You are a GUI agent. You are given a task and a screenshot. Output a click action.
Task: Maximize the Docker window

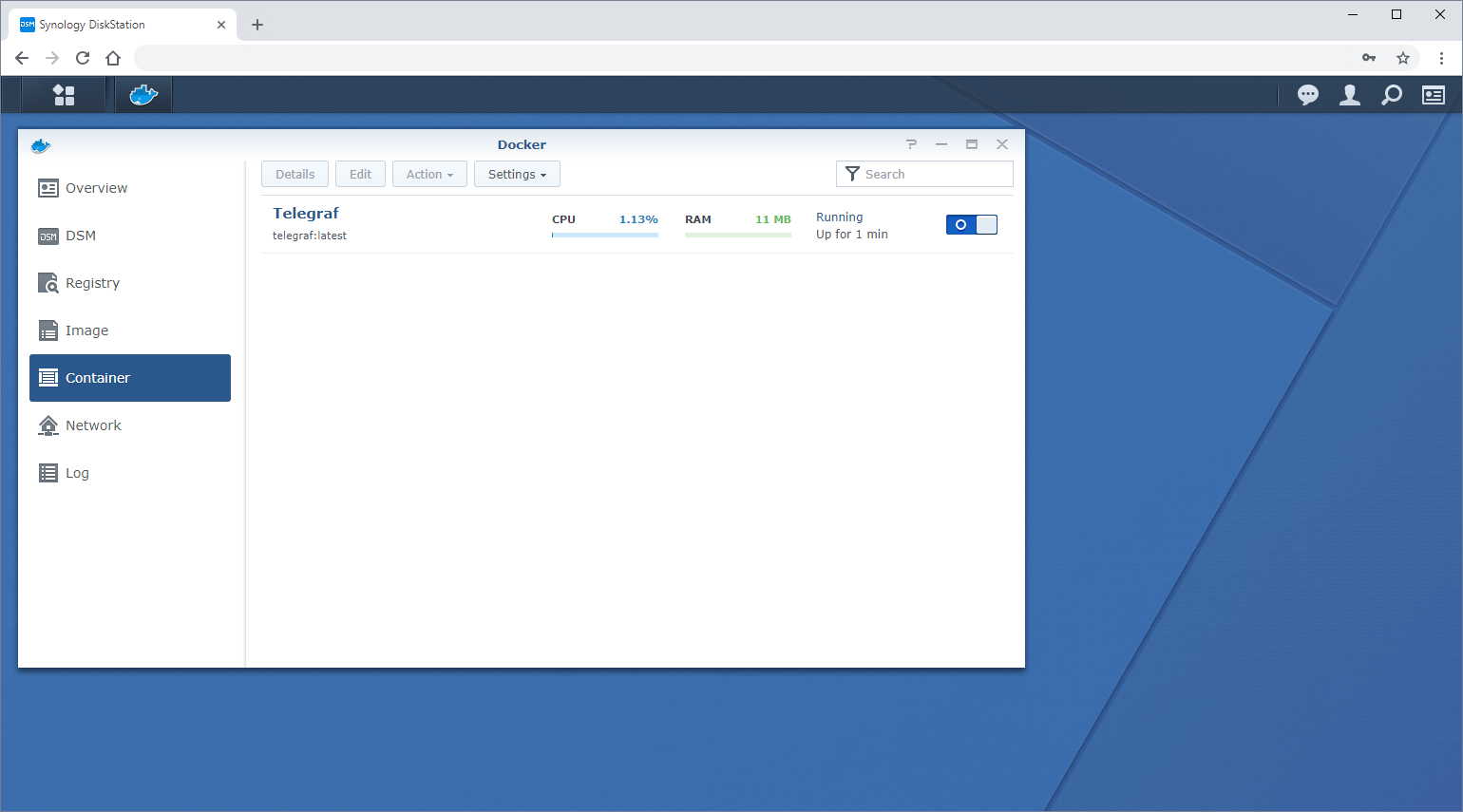coord(972,144)
